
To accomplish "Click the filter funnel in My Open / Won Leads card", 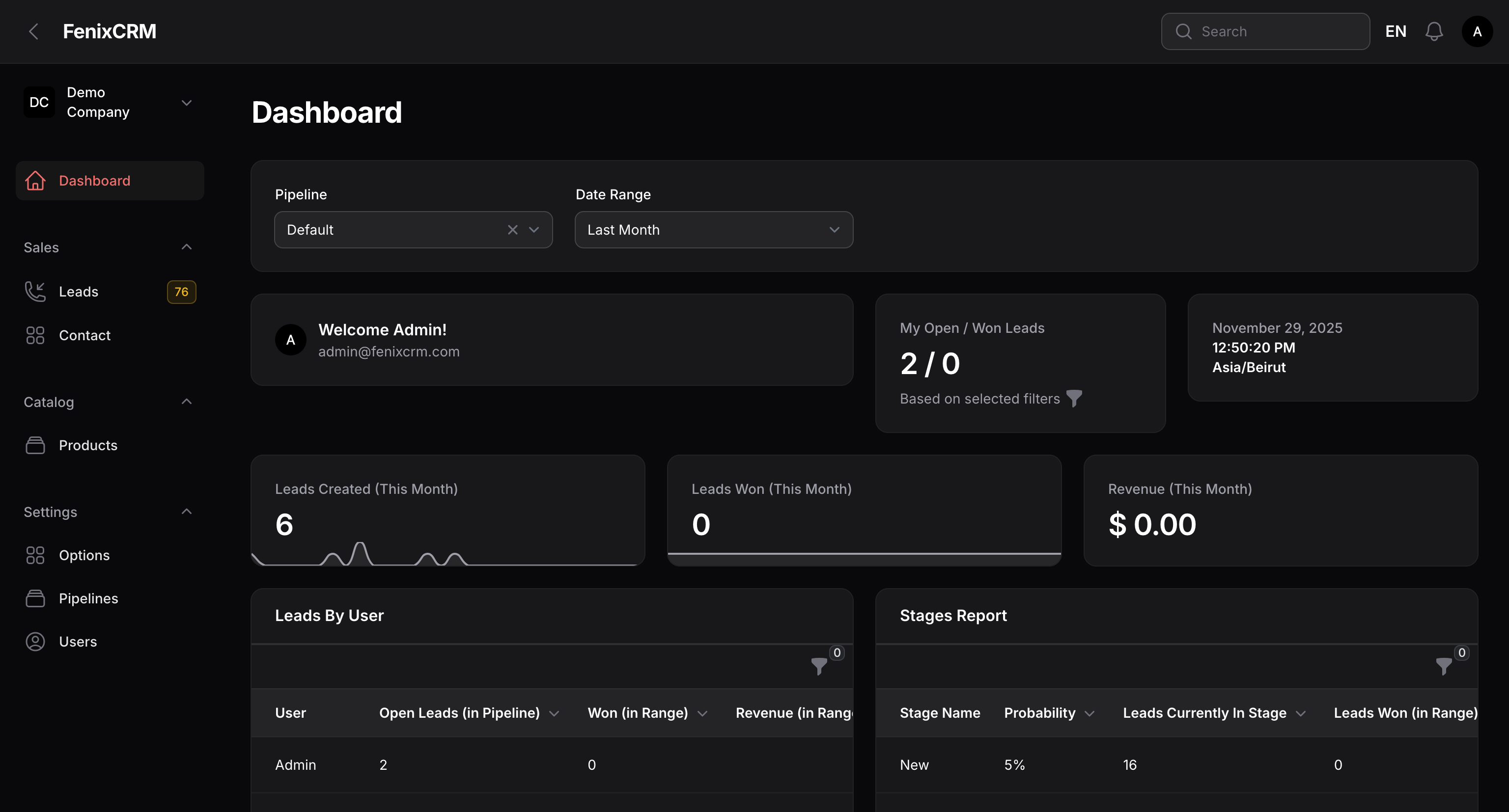I will tap(1074, 399).
